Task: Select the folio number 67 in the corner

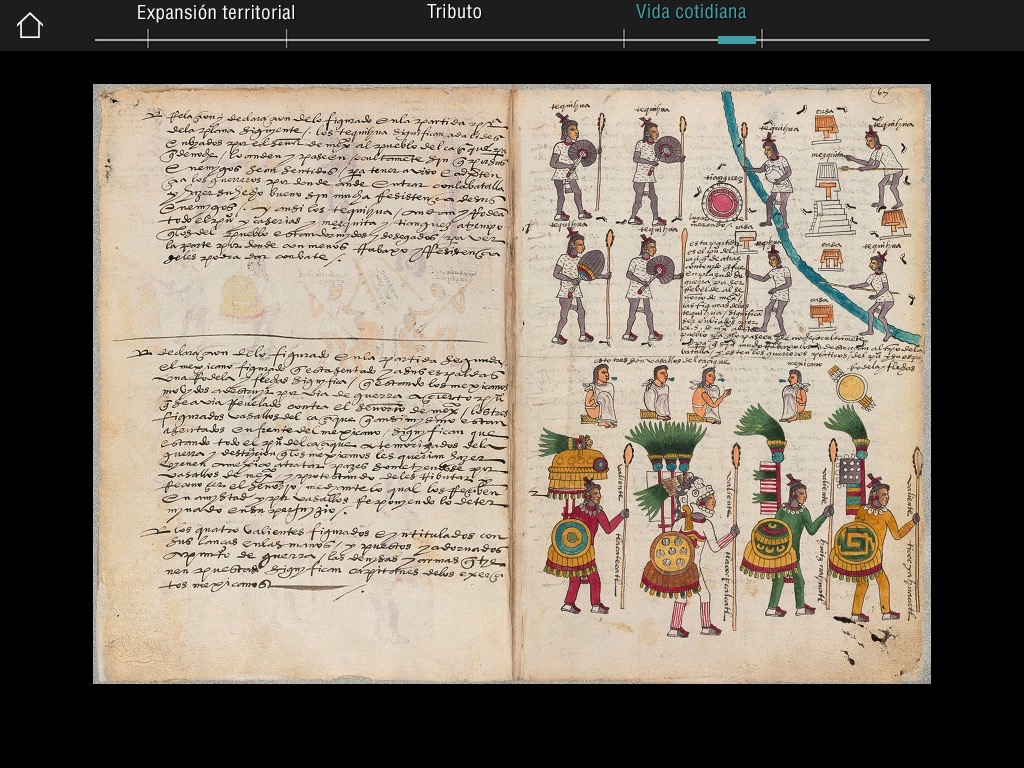Action: click(880, 93)
